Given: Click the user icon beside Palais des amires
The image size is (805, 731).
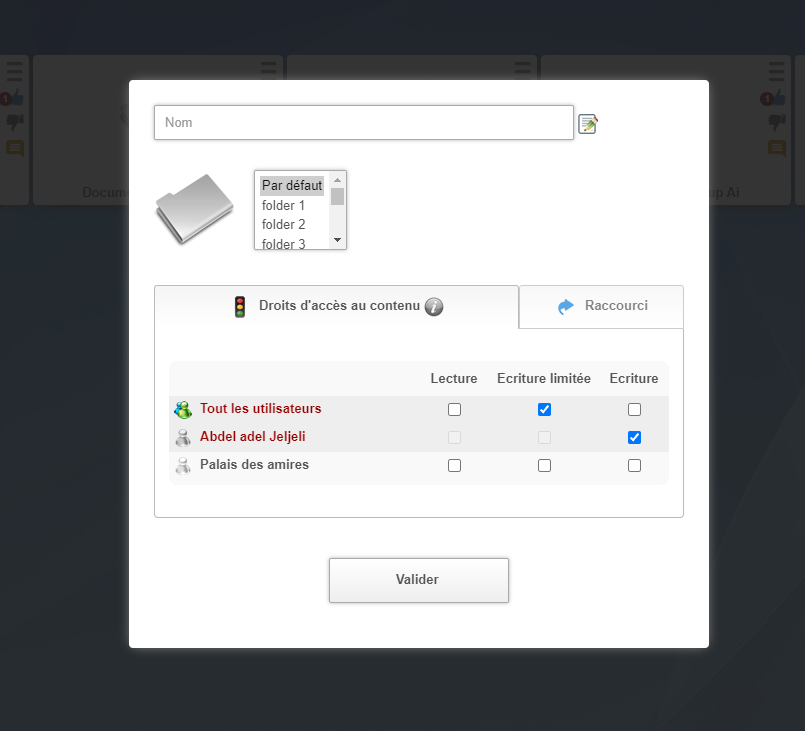Looking at the screenshot, I should coord(182,466).
